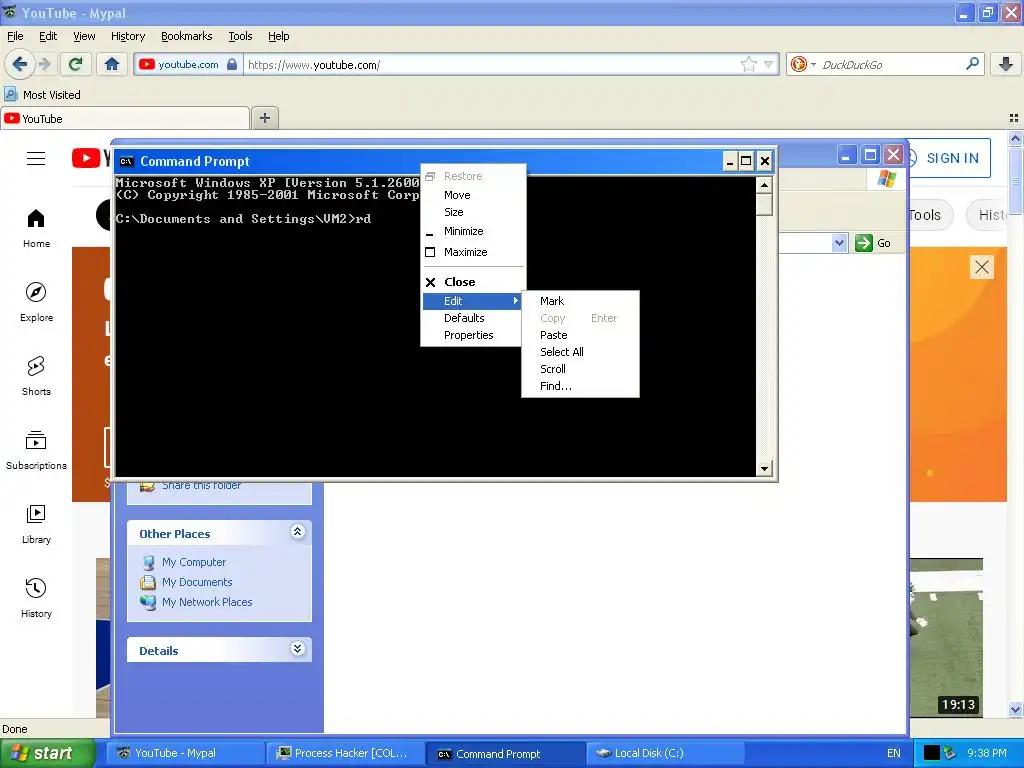Viewport: 1024px width, 768px height.
Task: Bookmark page with the star icon
Action: 748,64
